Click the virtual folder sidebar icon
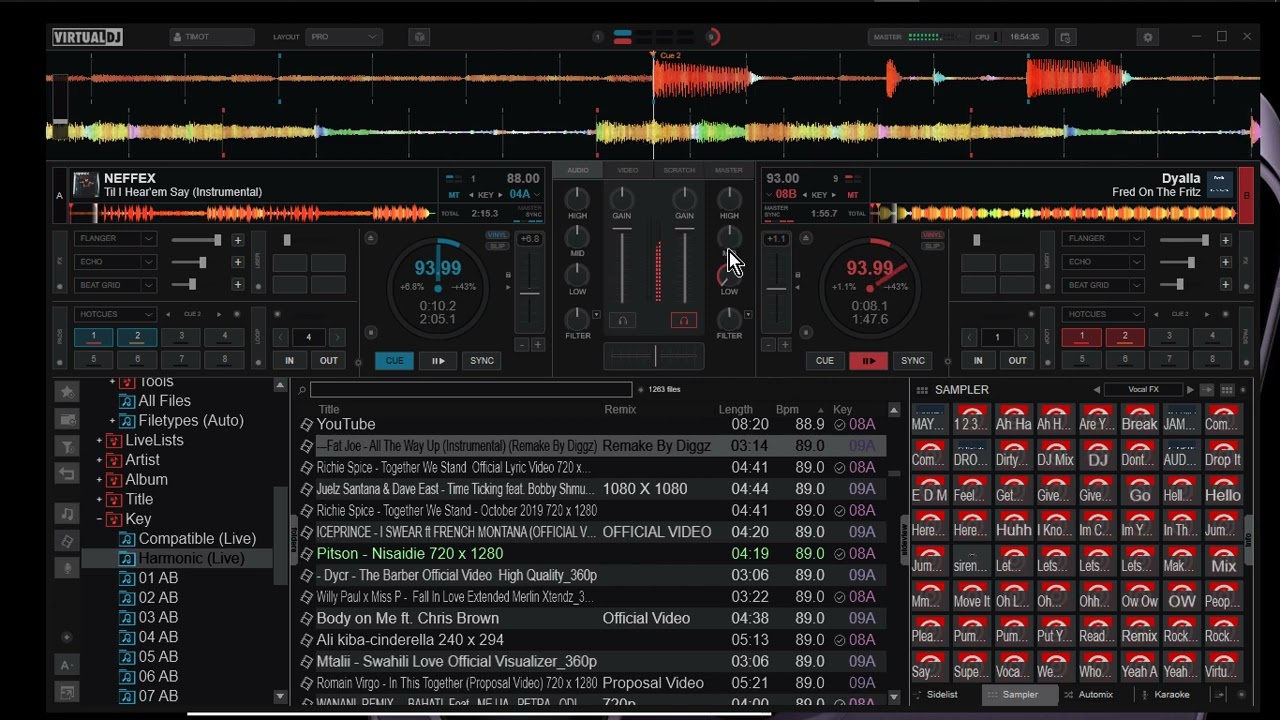Screen dimensions: 1280x720 pos(67,419)
